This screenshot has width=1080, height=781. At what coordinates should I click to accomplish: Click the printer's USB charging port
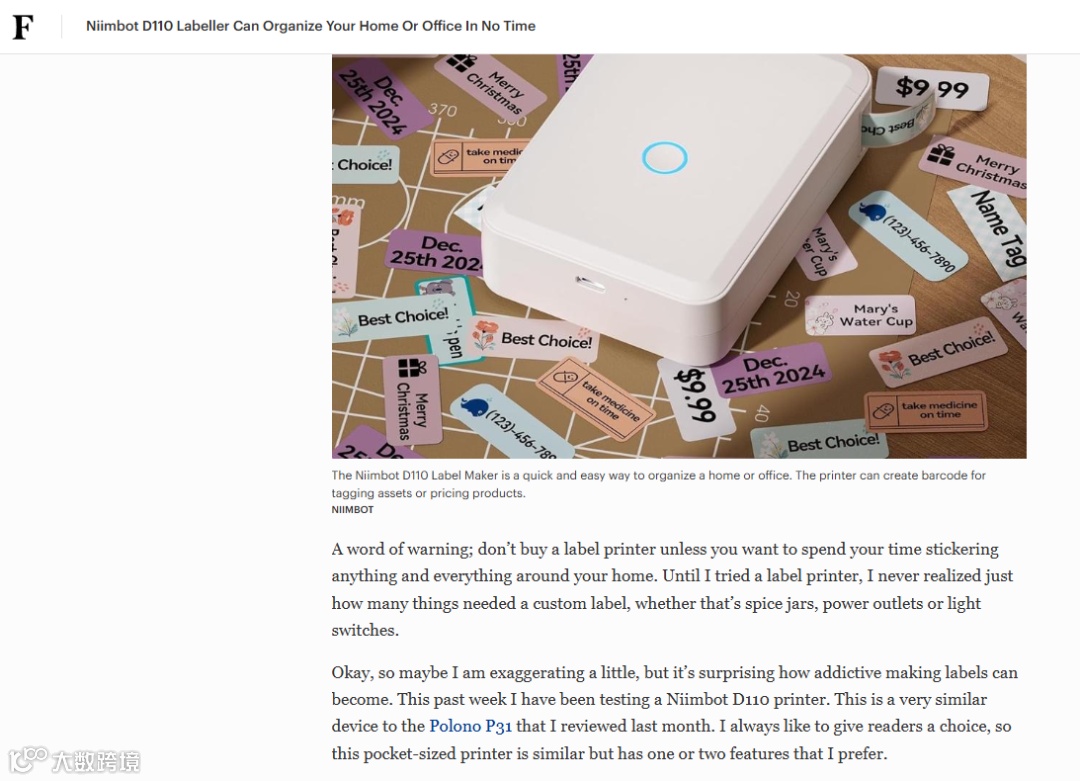(x=590, y=282)
